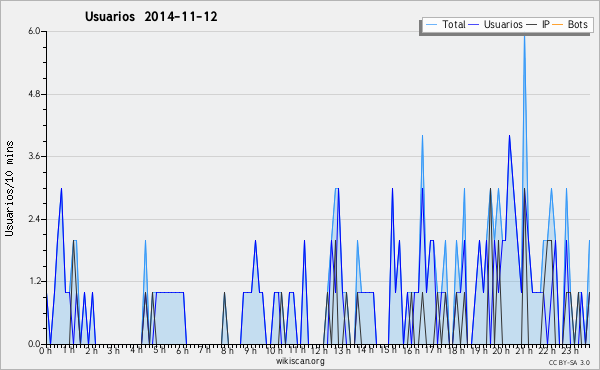Click the light blue Total legend line swatch
Viewport: 600px width, 370px height.
click(431, 25)
